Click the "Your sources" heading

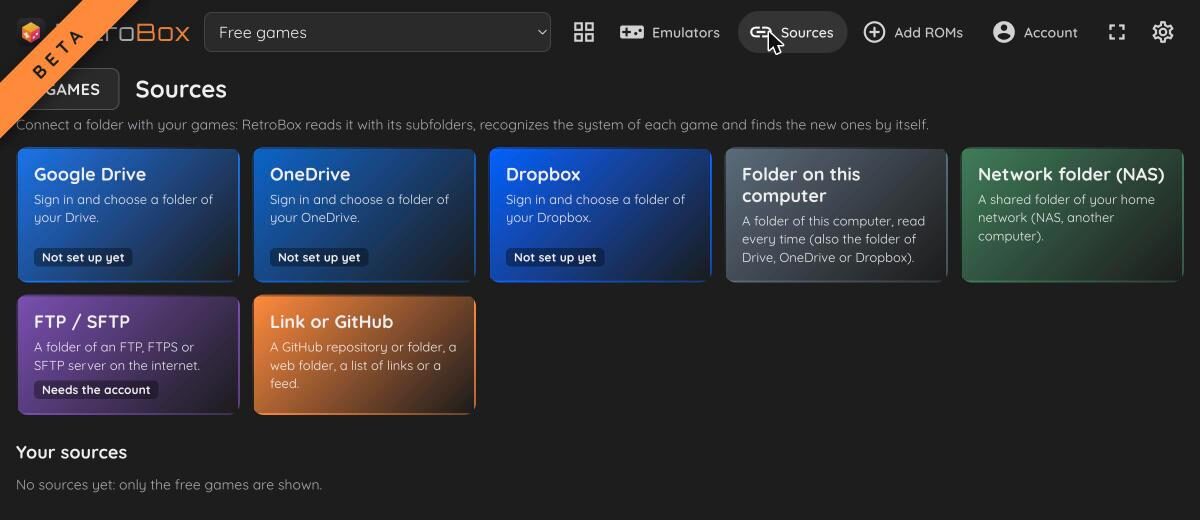click(71, 452)
